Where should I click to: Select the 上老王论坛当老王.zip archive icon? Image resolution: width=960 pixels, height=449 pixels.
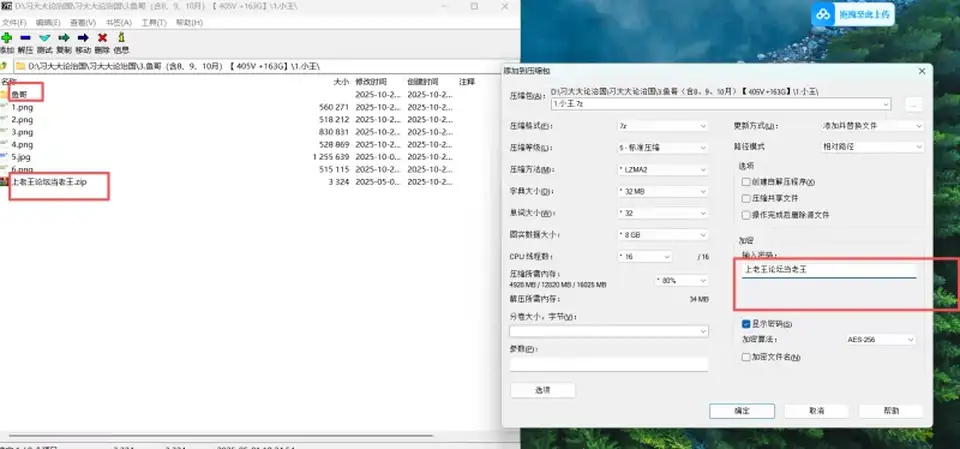[x=4, y=182]
